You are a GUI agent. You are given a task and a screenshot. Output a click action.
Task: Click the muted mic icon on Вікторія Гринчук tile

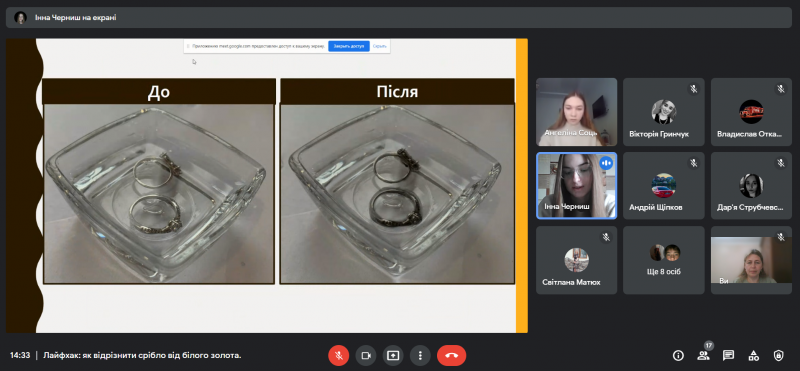[693, 89]
